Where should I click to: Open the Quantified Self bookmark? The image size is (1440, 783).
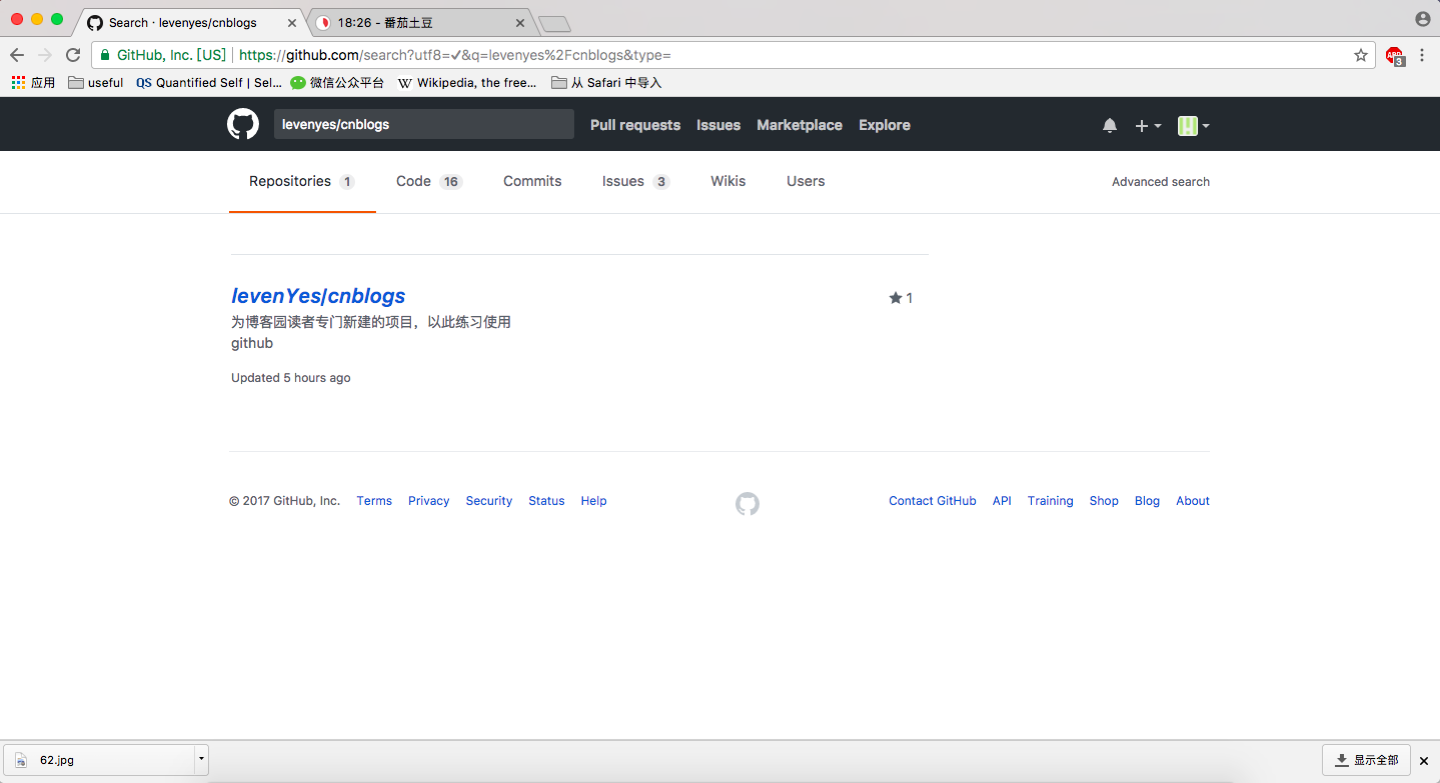pos(209,83)
